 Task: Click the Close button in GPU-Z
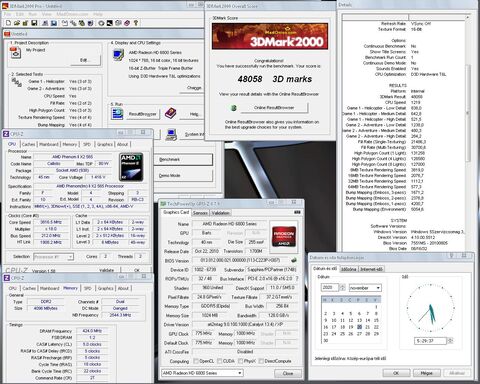click(x=288, y=373)
